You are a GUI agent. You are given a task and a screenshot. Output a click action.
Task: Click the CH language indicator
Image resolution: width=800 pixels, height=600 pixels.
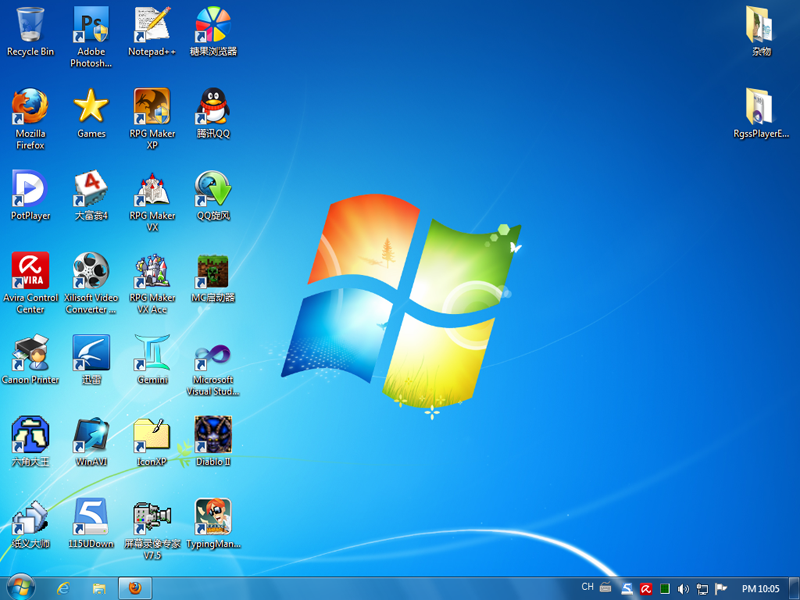(x=587, y=587)
